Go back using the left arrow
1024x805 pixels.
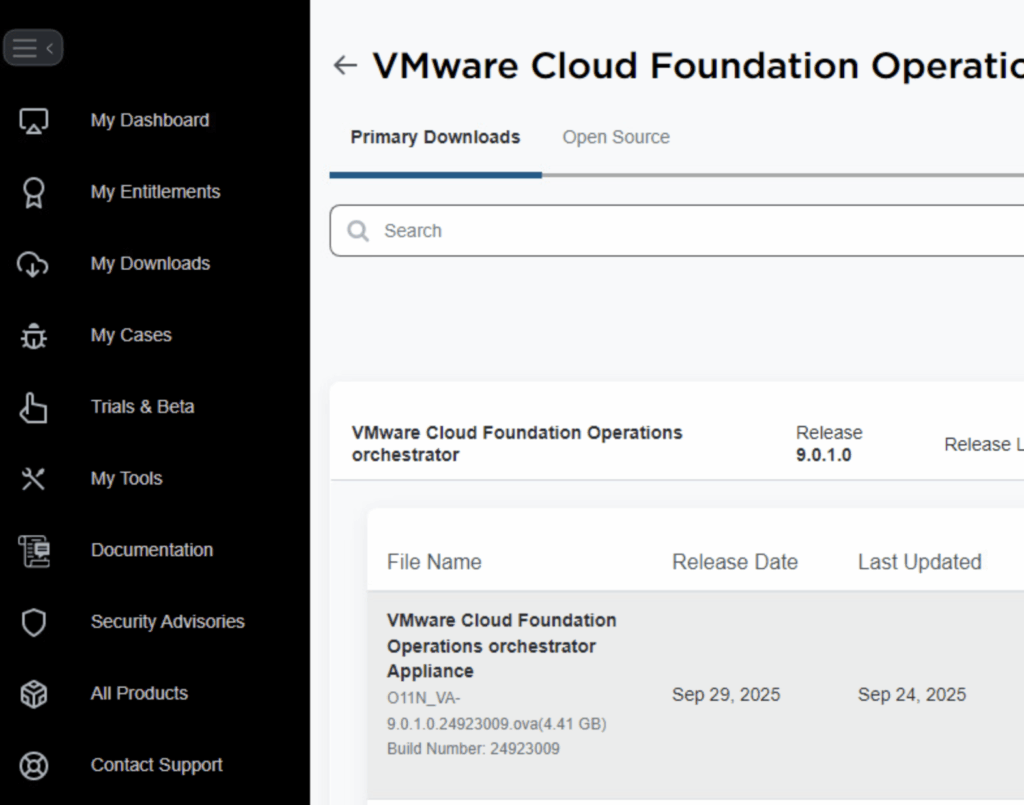(x=345, y=66)
